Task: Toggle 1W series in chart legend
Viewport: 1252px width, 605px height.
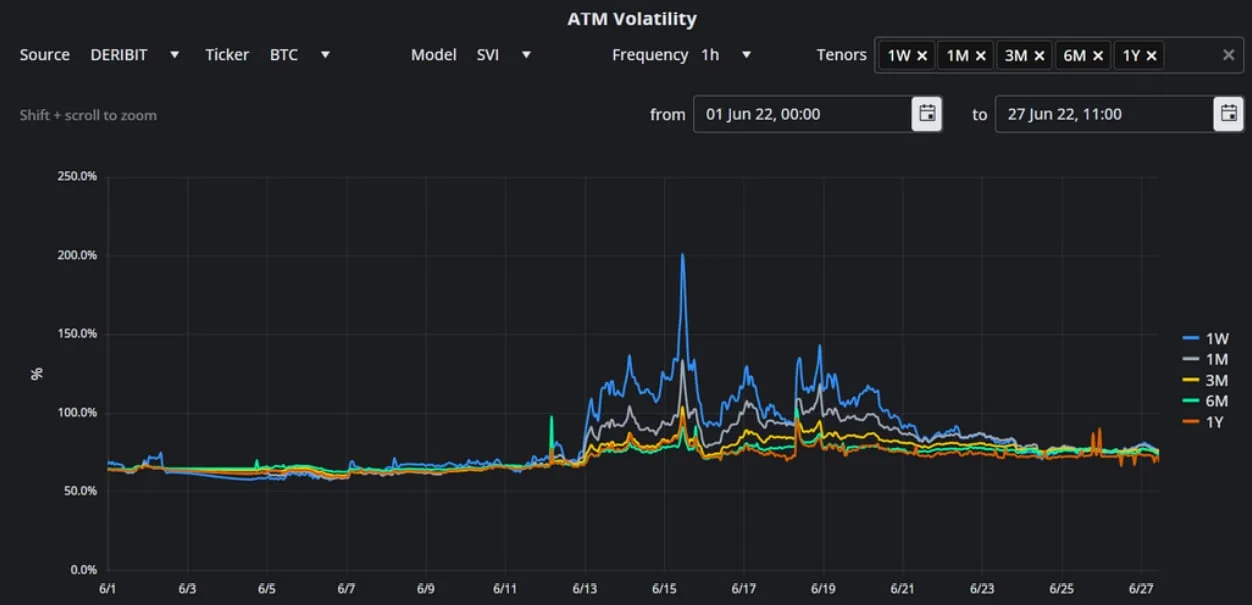Action: point(1206,339)
